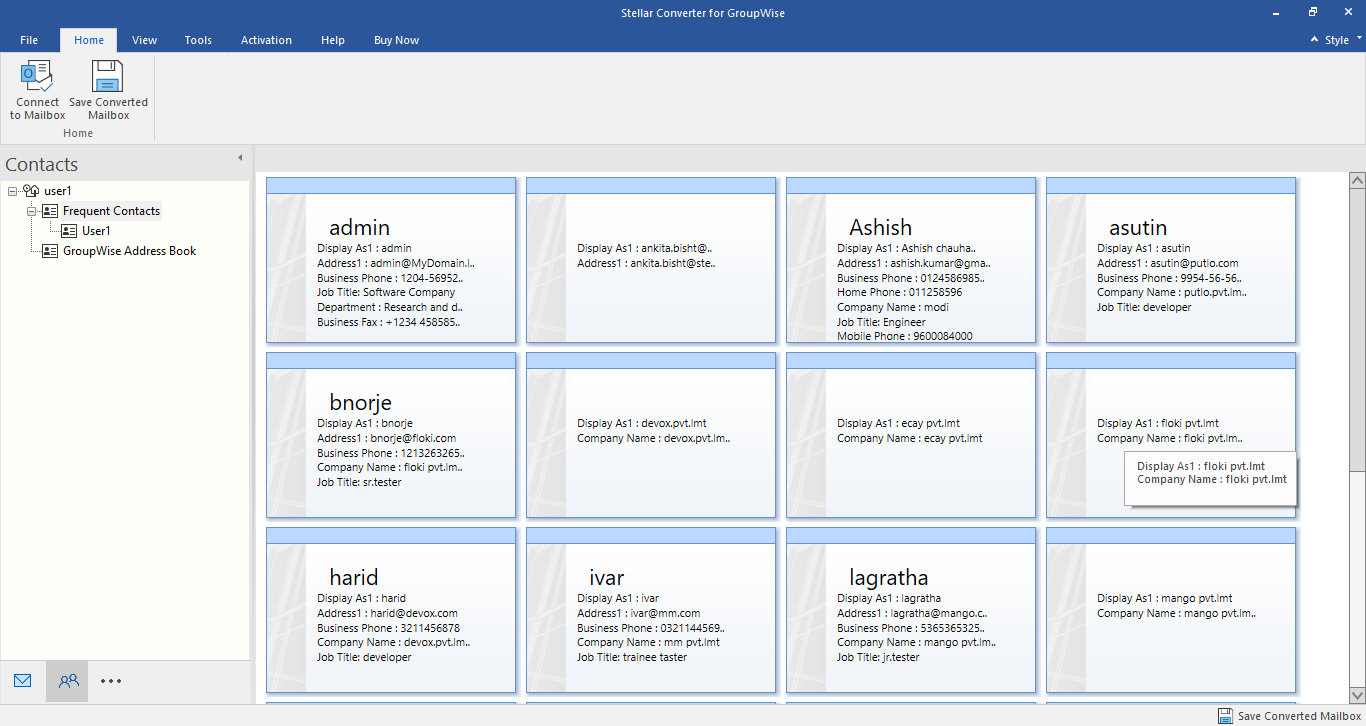The height and width of the screenshot is (726, 1366).
Task: Click harid's address harid@devox.com text
Action: pyautogui.click(x=387, y=613)
